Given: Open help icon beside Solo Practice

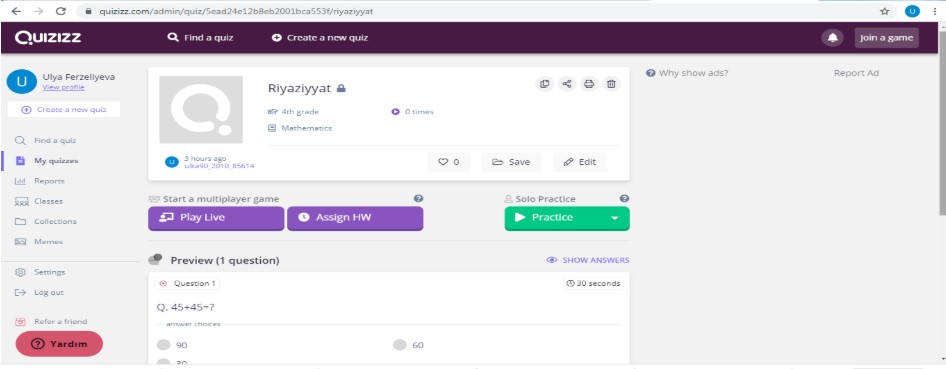Looking at the screenshot, I should [624, 198].
